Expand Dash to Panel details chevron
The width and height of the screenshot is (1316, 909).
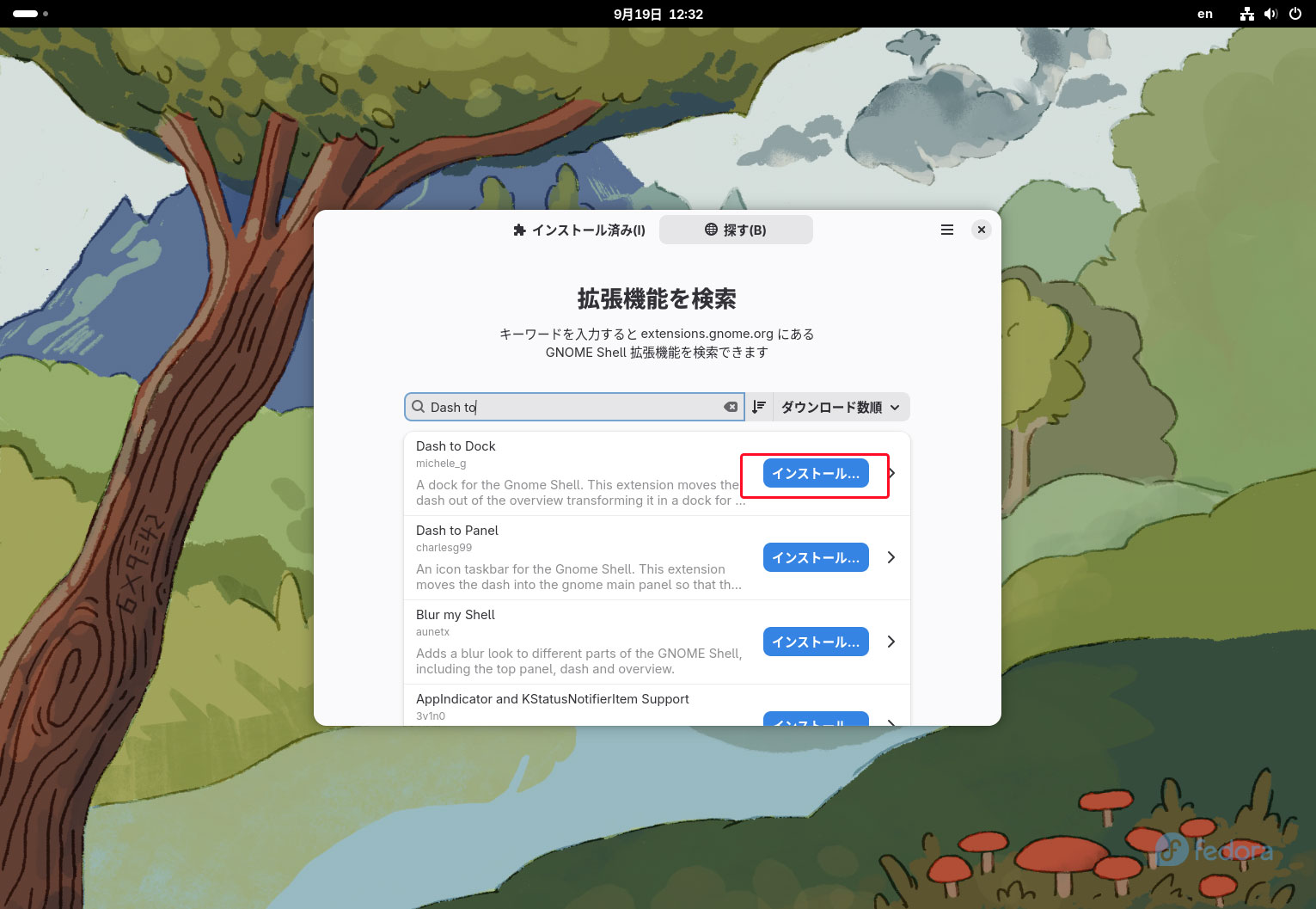[x=891, y=557]
